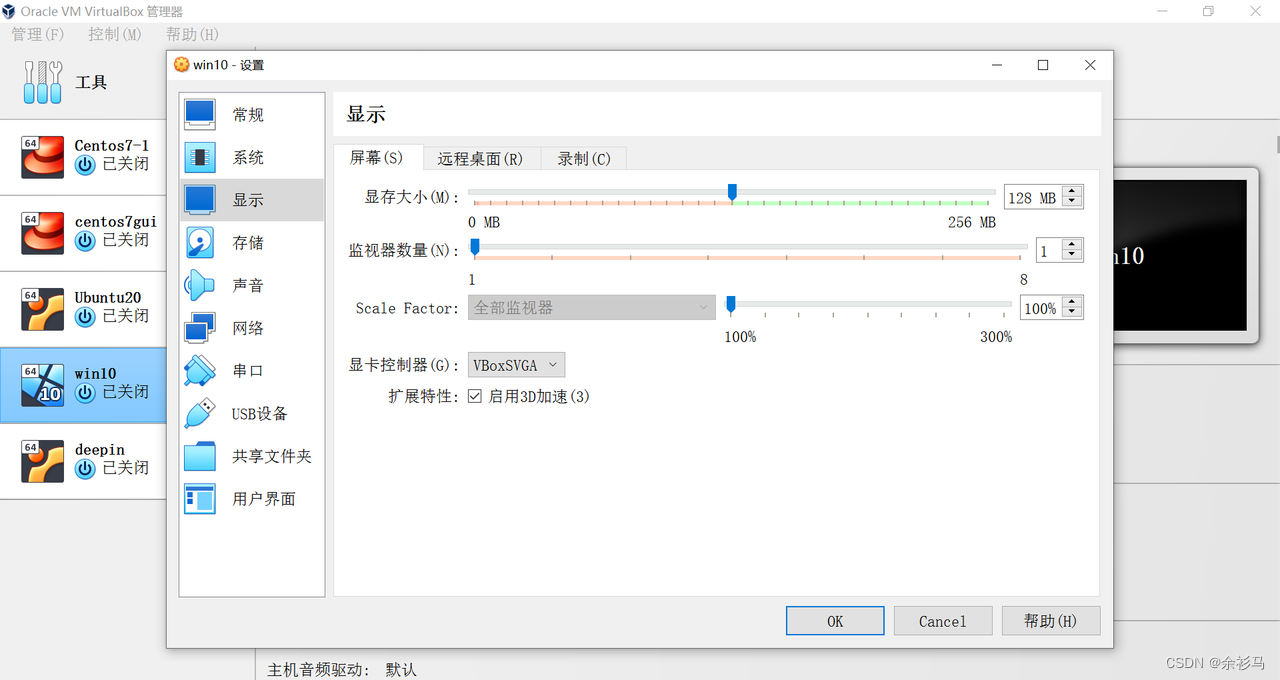Click the Scale Factor slider handle
The height and width of the screenshot is (680, 1280).
731,304
